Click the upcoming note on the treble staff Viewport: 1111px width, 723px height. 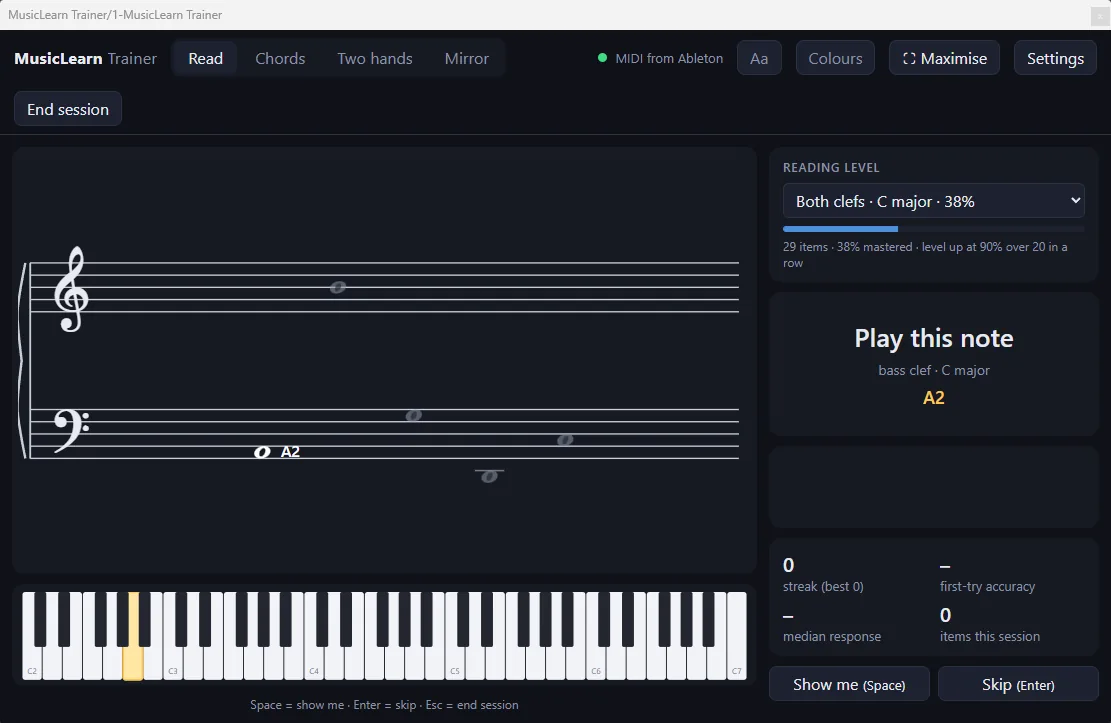[338, 287]
